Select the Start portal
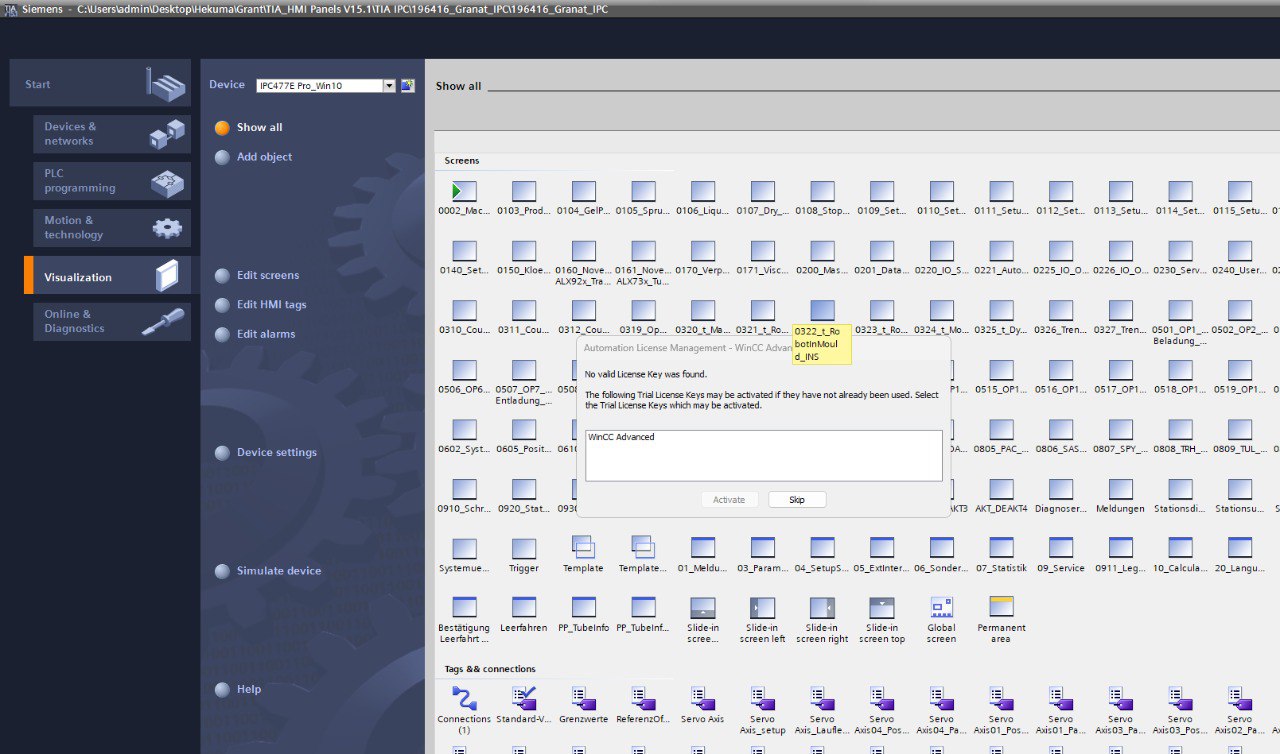1280x754 pixels. pyautogui.click(x=100, y=85)
